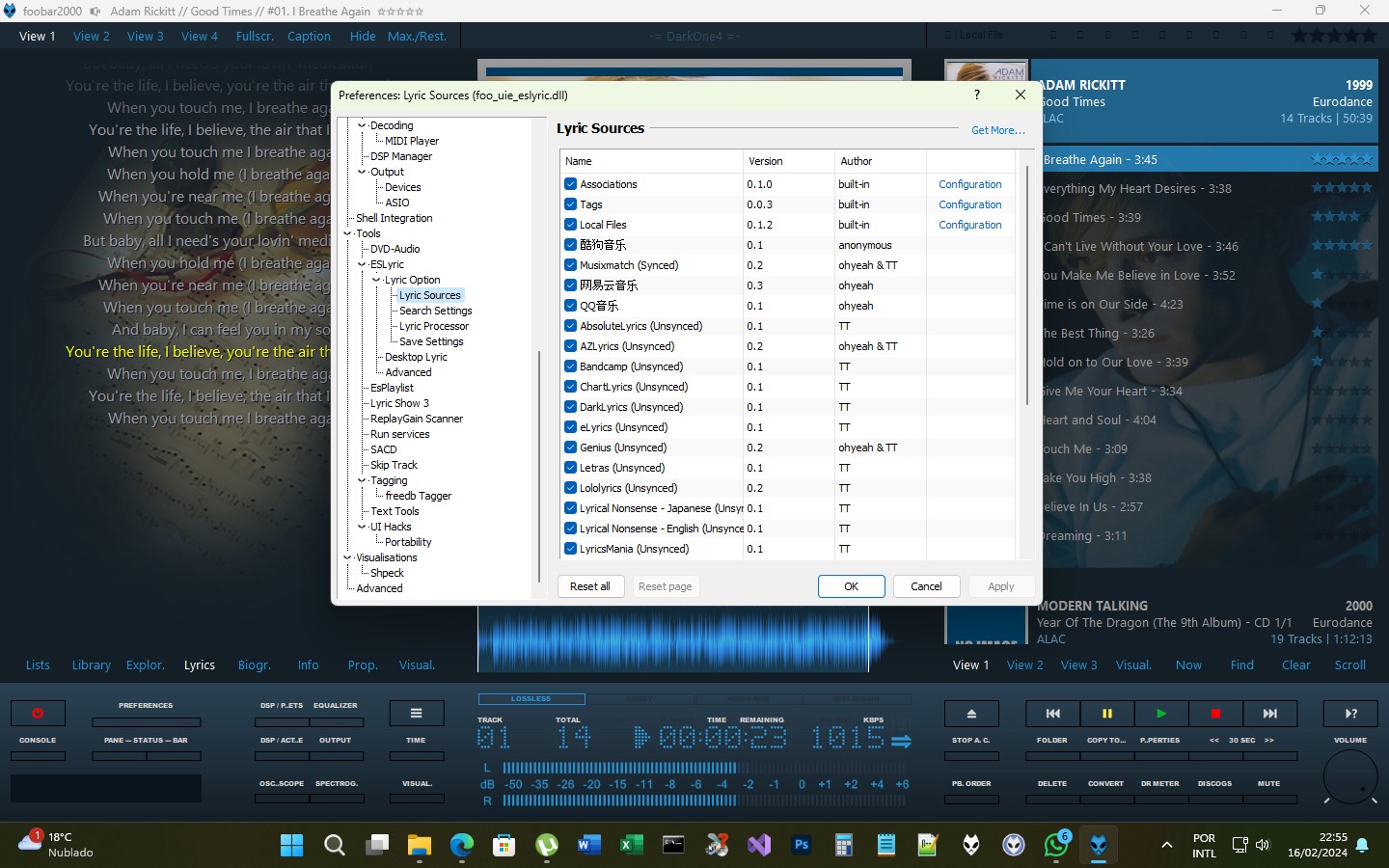Screen dimensions: 1389x868
Task: Stop playback using the red stop icon
Action: coord(1215,714)
